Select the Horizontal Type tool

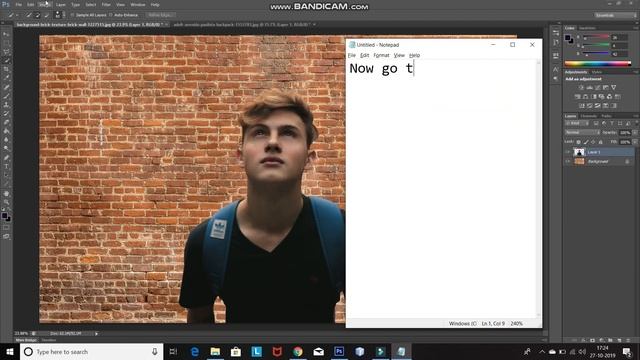point(6,167)
